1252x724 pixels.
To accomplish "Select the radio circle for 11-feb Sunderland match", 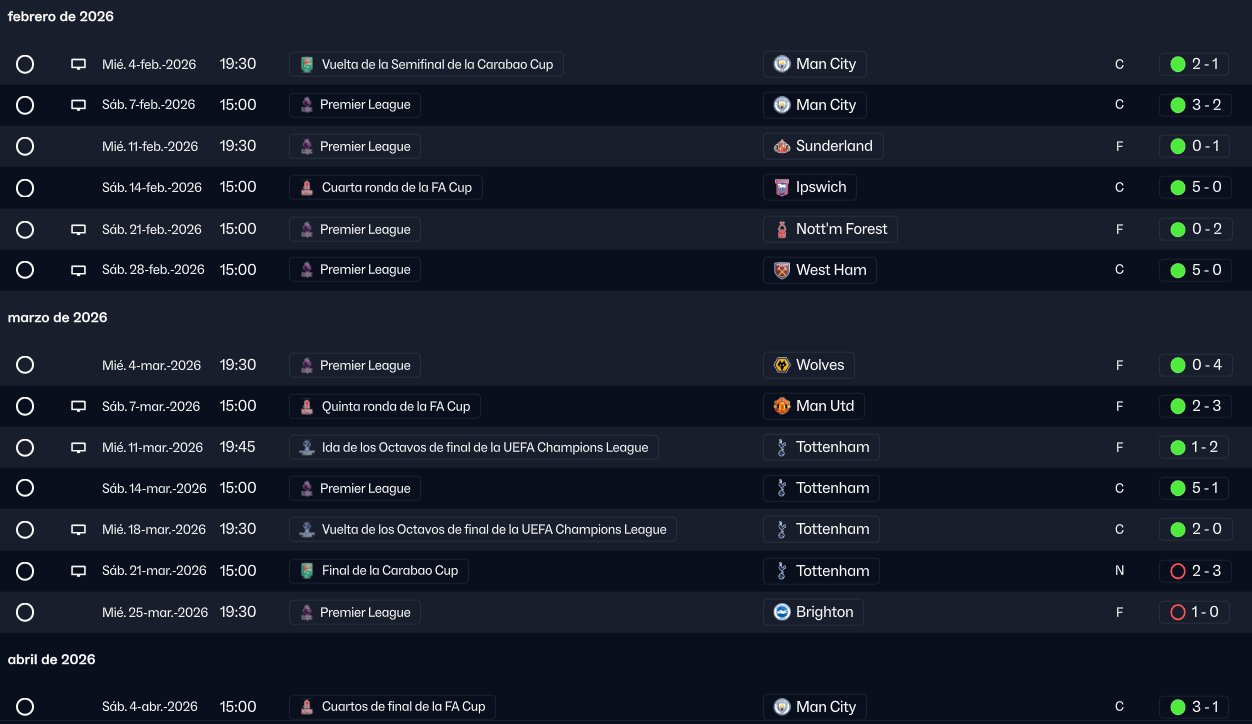I will point(25,146).
